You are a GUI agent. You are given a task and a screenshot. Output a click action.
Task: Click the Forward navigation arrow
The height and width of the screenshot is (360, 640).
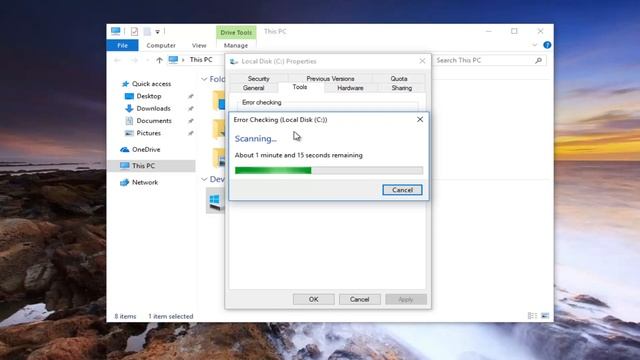pos(134,60)
